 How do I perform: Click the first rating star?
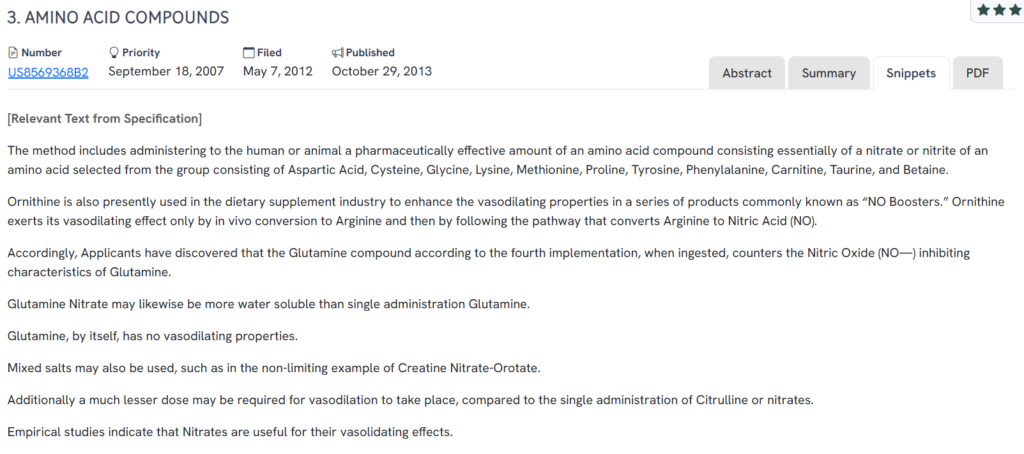(984, 10)
